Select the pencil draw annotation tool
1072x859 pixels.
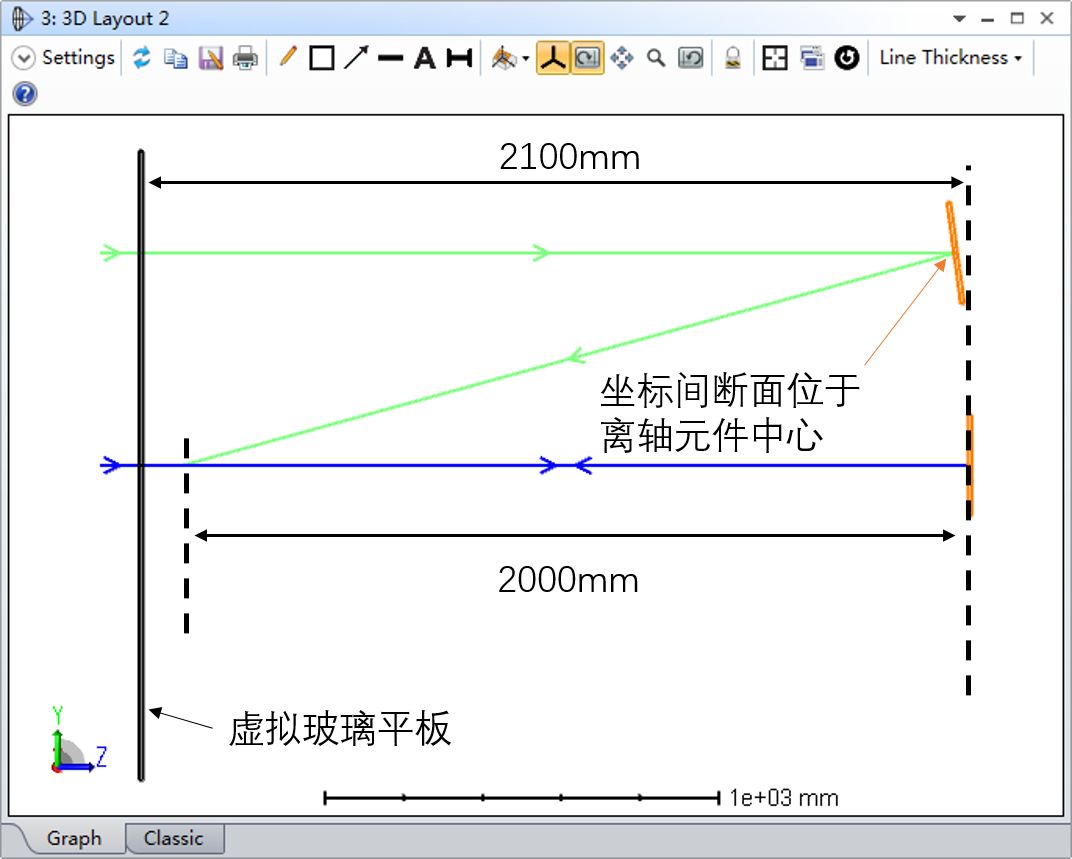[288, 58]
